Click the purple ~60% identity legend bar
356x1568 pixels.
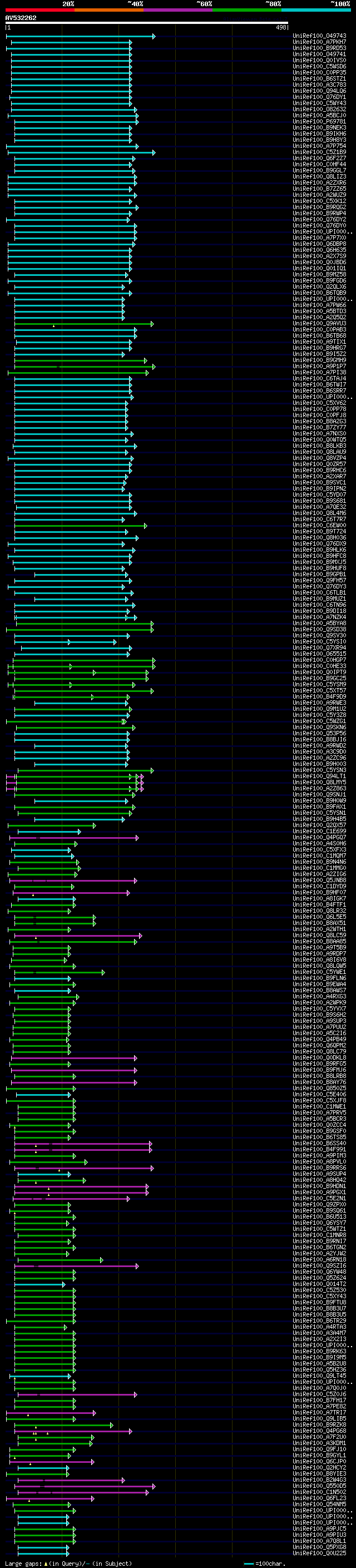[179, 10]
